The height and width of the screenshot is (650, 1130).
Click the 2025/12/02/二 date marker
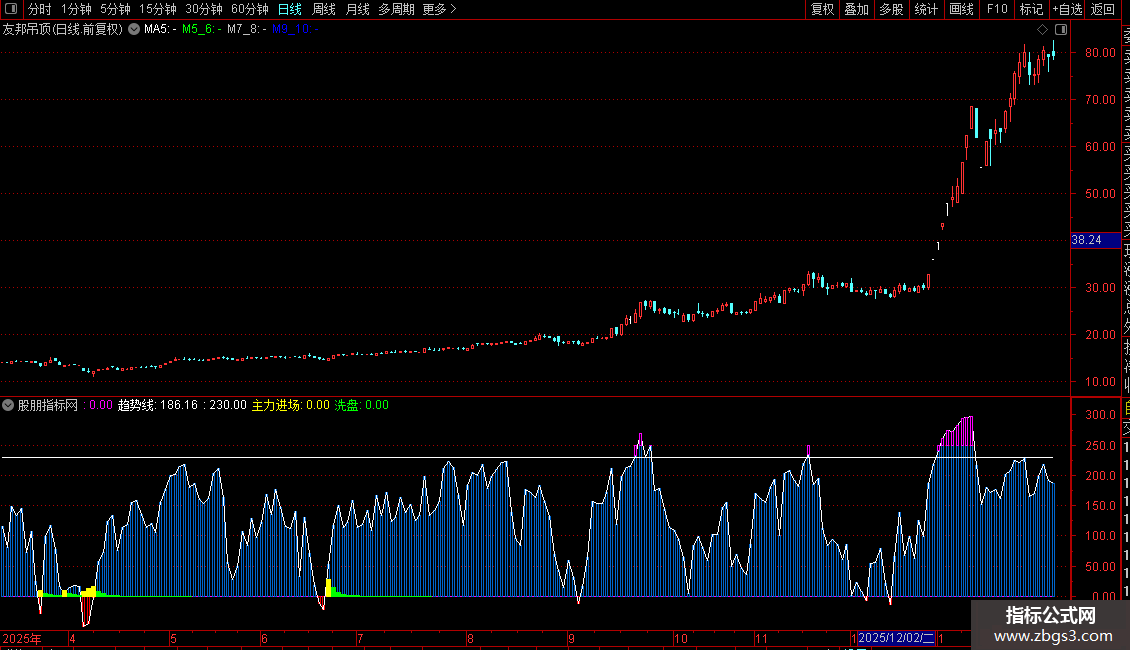(x=896, y=638)
